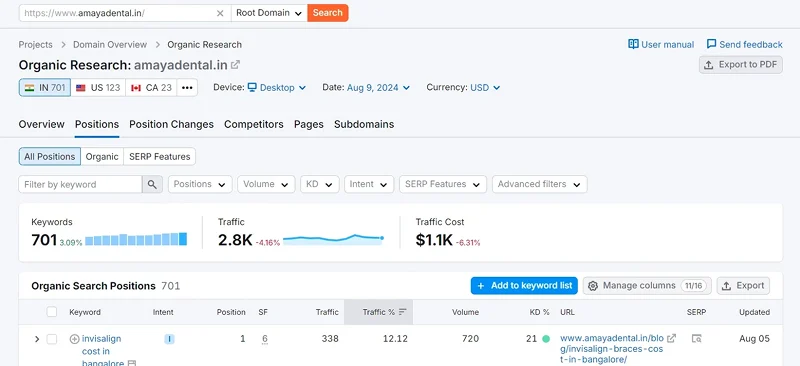
Task: Switch to the Positions tab
Action: [97, 124]
